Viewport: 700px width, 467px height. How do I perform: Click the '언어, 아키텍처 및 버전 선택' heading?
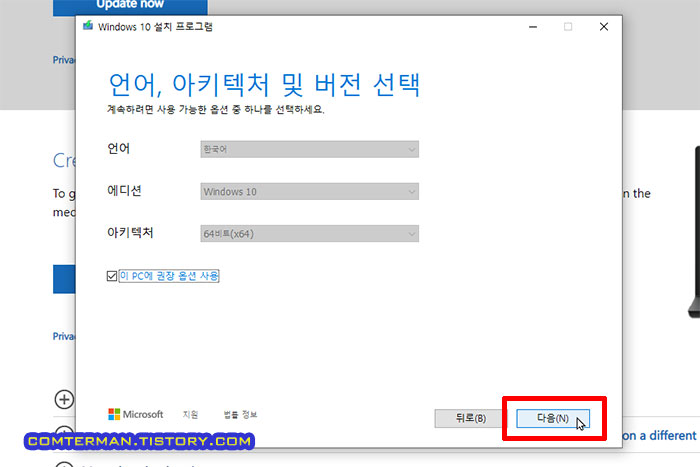tap(264, 84)
